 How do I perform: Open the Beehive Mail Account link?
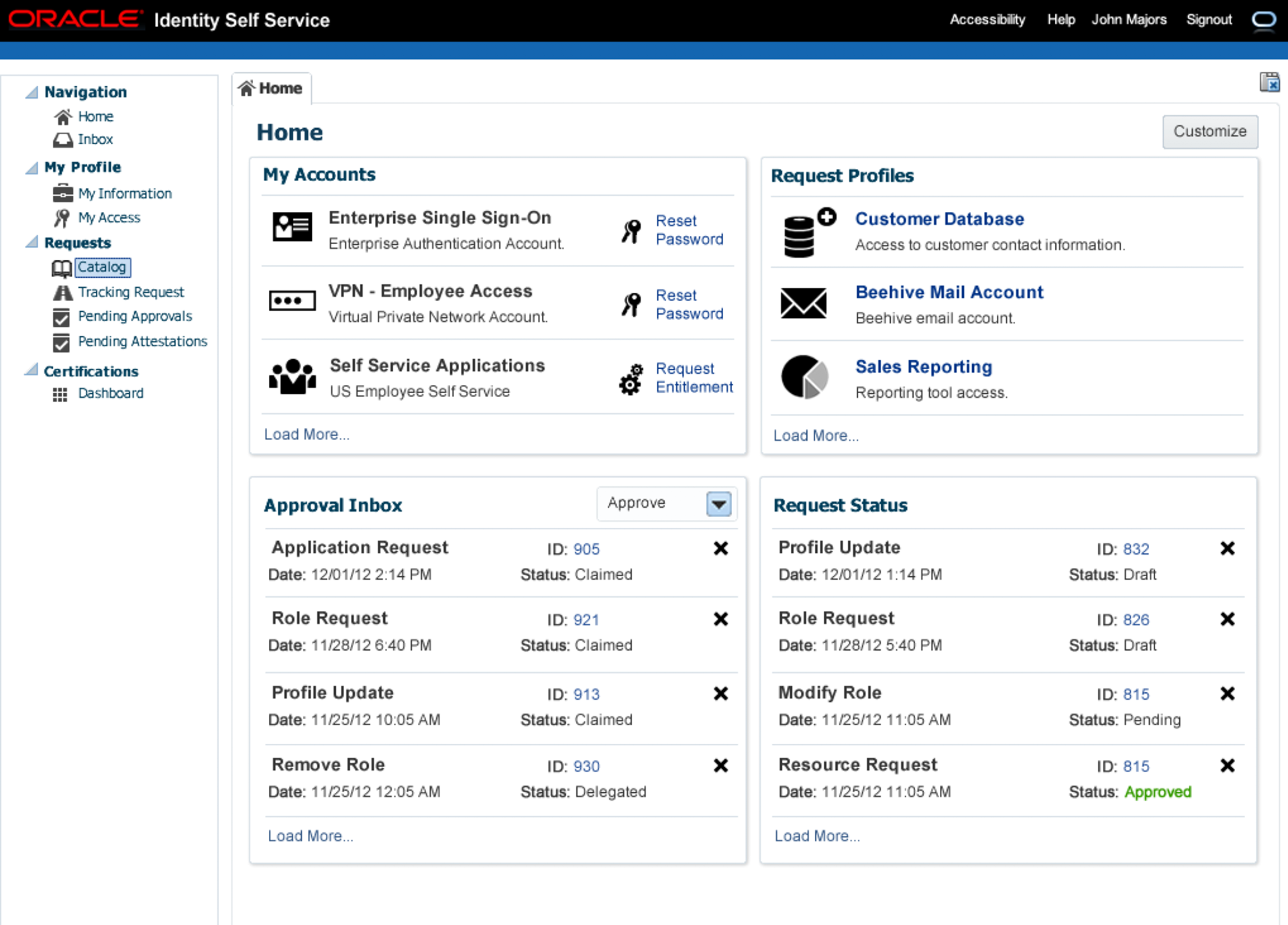[x=949, y=292]
